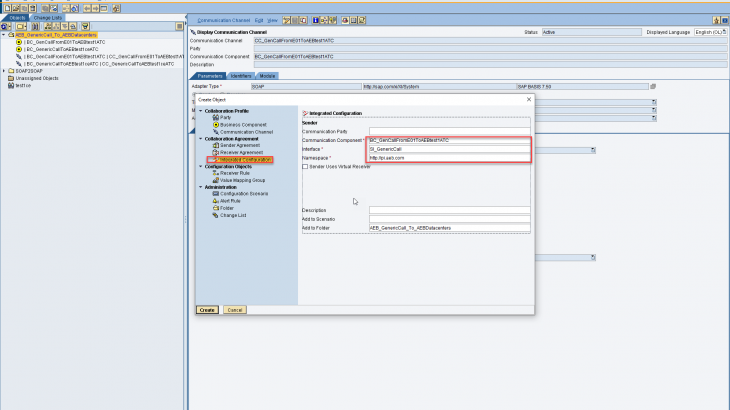The width and height of the screenshot is (730, 410).
Task: Collapse the Configuration Objects group
Action: (x=201, y=166)
